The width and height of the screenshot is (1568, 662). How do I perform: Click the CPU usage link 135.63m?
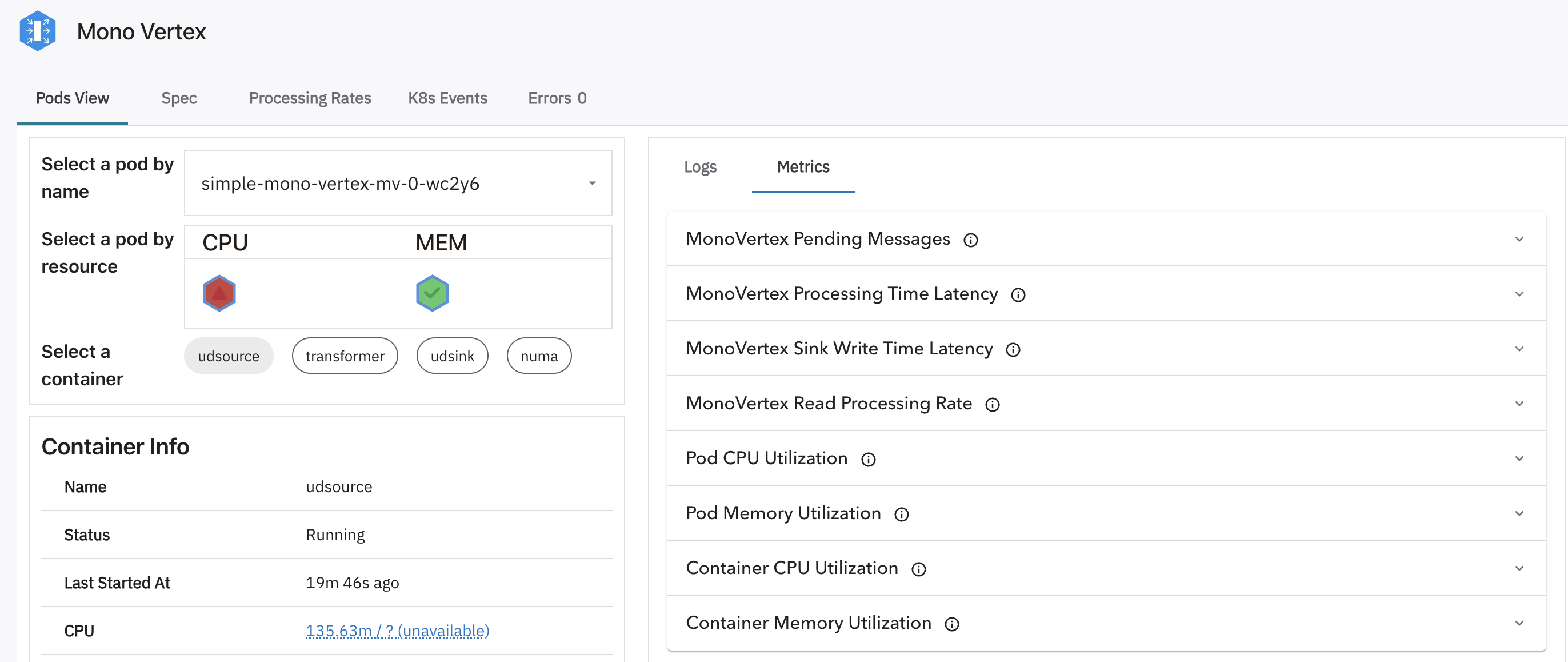point(398,631)
